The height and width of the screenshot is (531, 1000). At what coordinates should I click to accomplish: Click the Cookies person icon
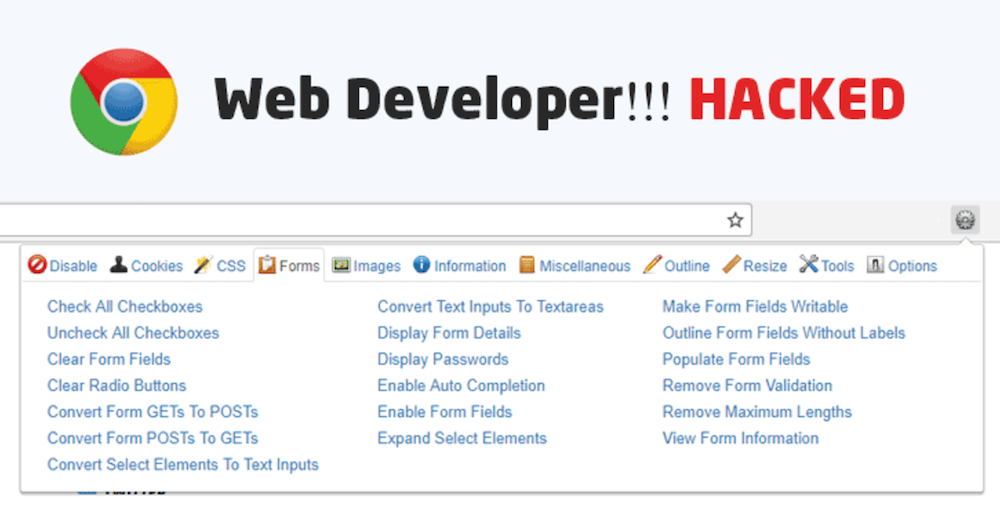click(x=118, y=265)
